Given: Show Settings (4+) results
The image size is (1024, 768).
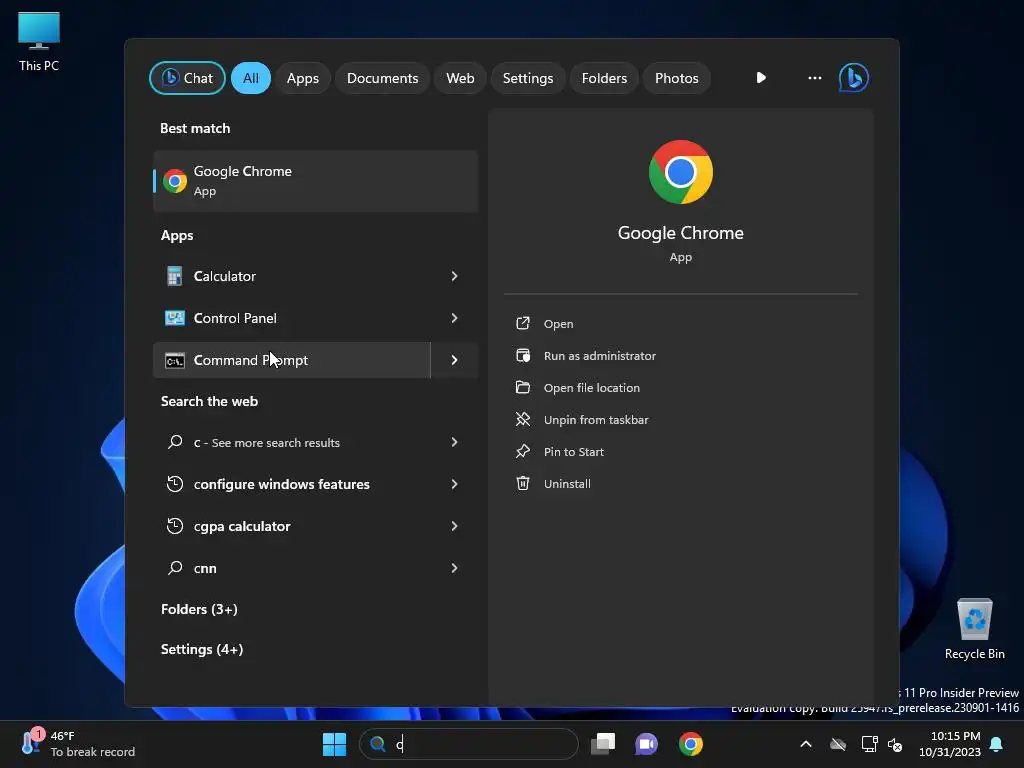Looking at the screenshot, I should pos(202,649).
